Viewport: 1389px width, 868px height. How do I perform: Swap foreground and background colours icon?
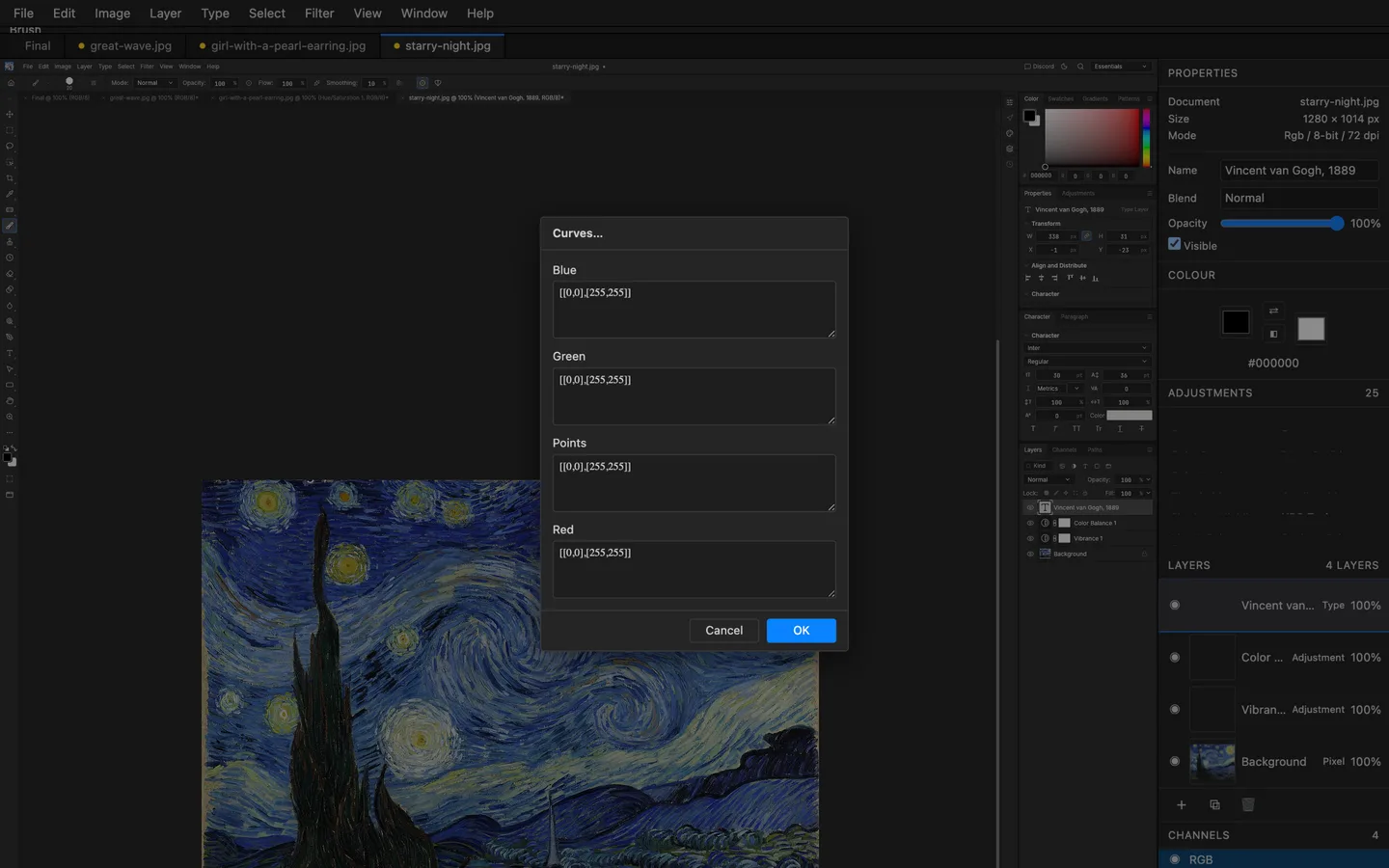(1273, 311)
